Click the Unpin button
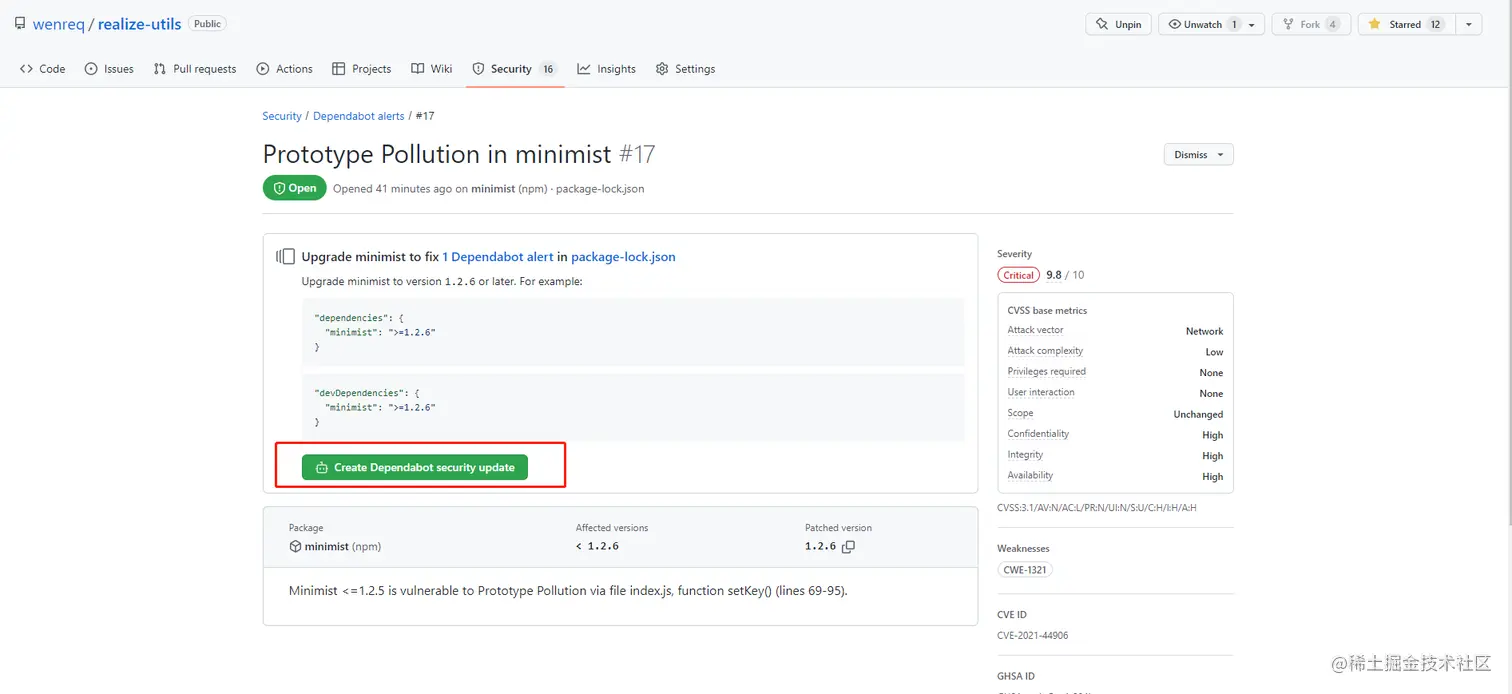This screenshot has height=694, width=1512. point(1119,24)
